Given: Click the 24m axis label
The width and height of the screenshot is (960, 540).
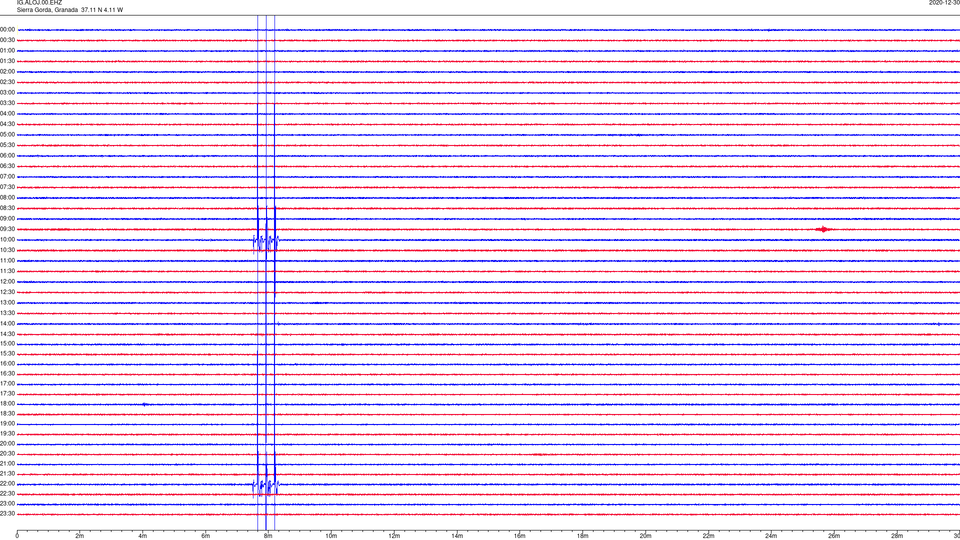Looking at the screenshot, I should coord(771,536).
